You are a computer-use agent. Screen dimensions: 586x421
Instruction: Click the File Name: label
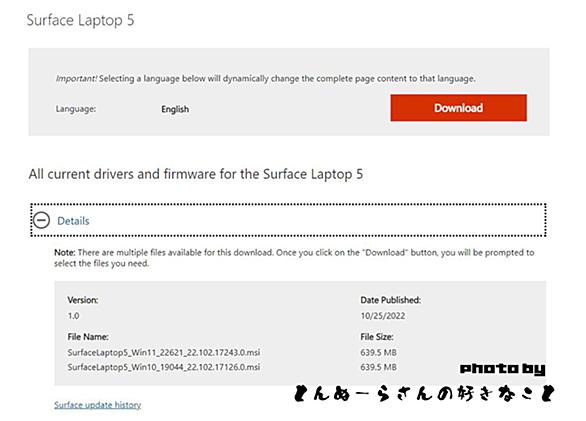tap(88, 337)
